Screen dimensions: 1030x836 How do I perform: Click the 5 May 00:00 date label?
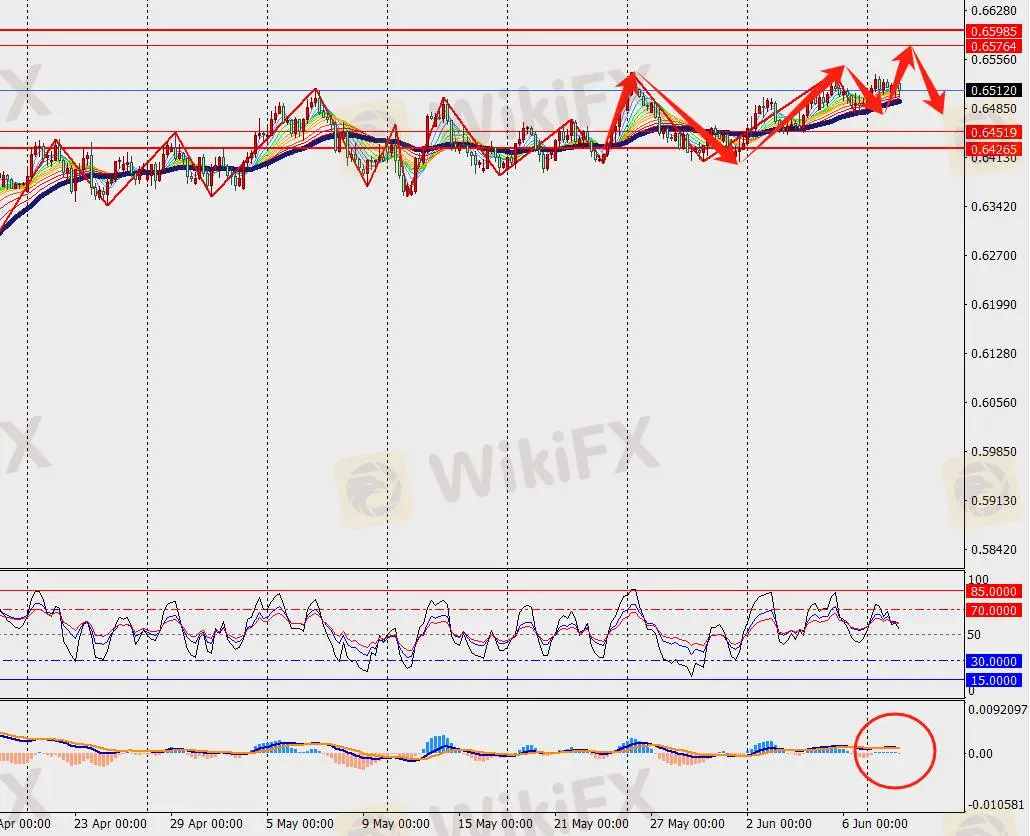pyautogui.click(x=300, y=824)
